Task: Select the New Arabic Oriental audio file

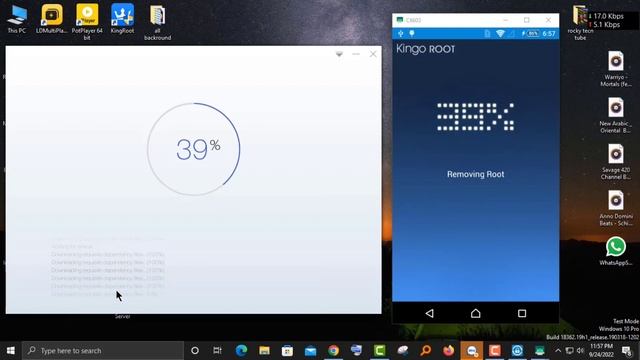Action: pos(616,115)
